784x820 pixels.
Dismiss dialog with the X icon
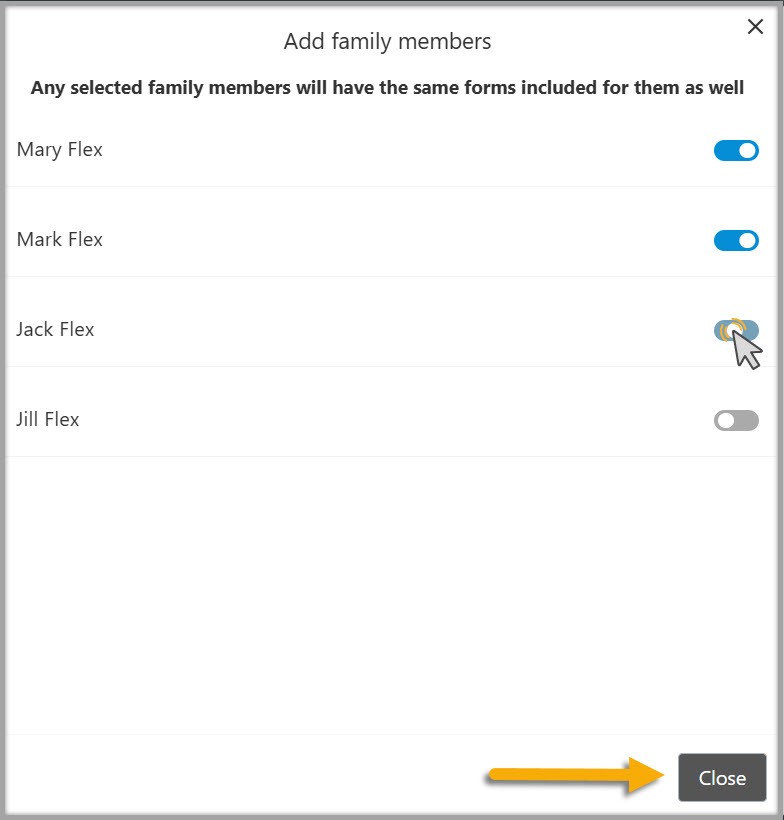(x=755, y=27)
